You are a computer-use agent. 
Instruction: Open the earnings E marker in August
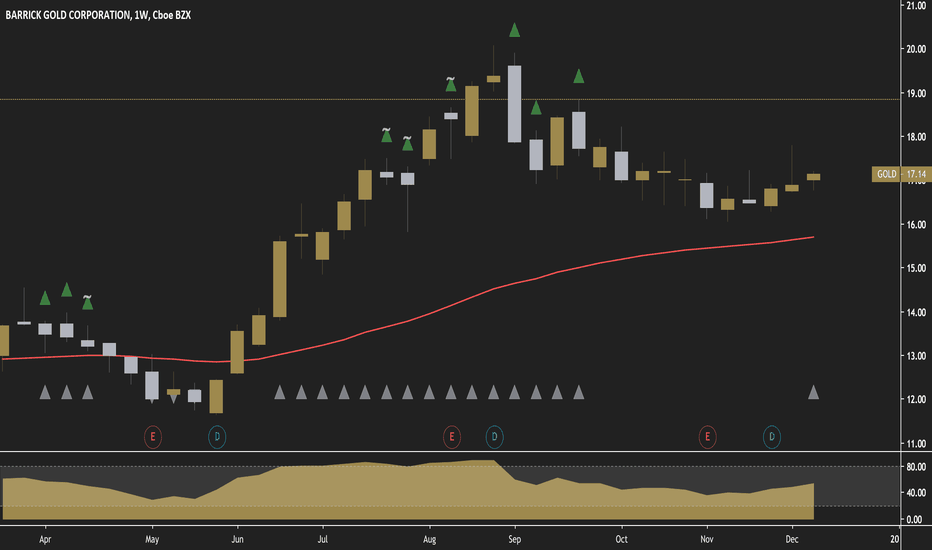pyautogui.click(x=452, y=437)
